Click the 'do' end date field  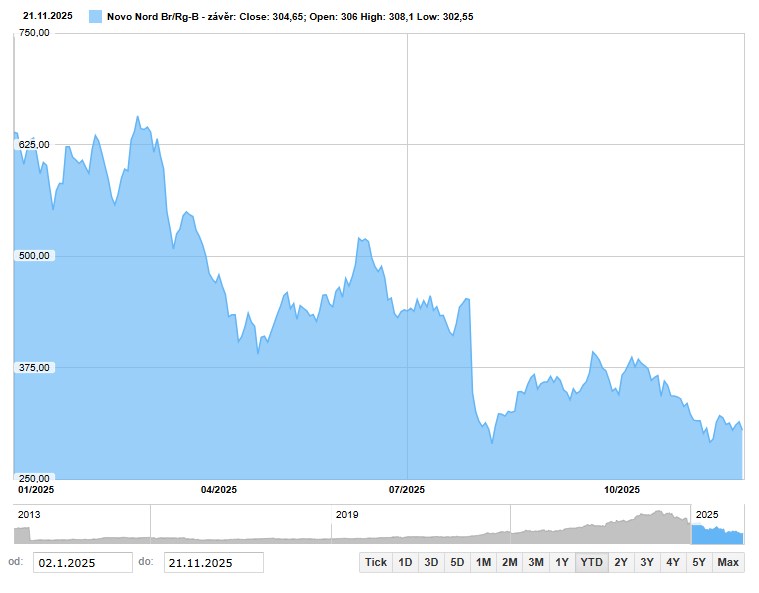213,563
